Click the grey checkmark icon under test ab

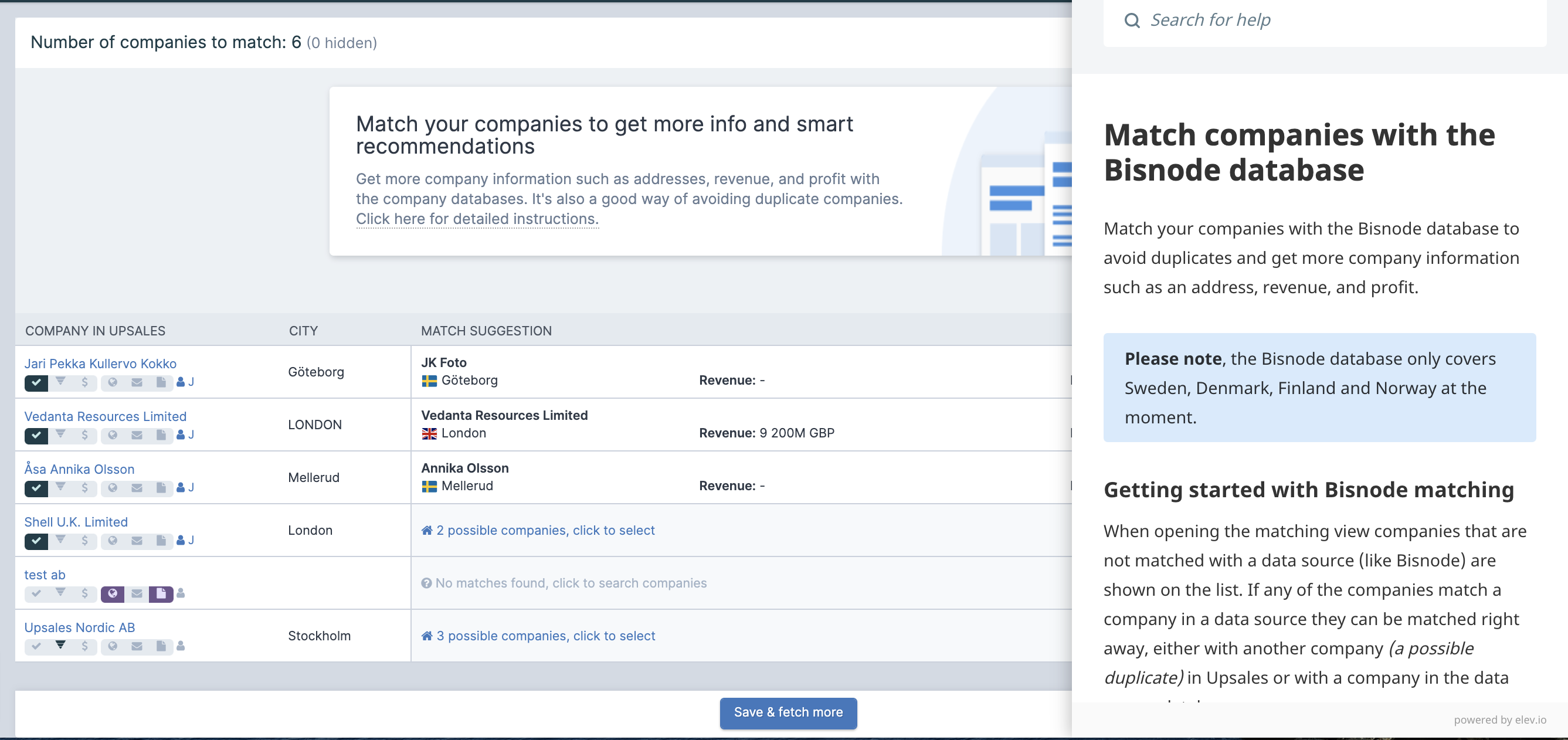tap(36, 594)
